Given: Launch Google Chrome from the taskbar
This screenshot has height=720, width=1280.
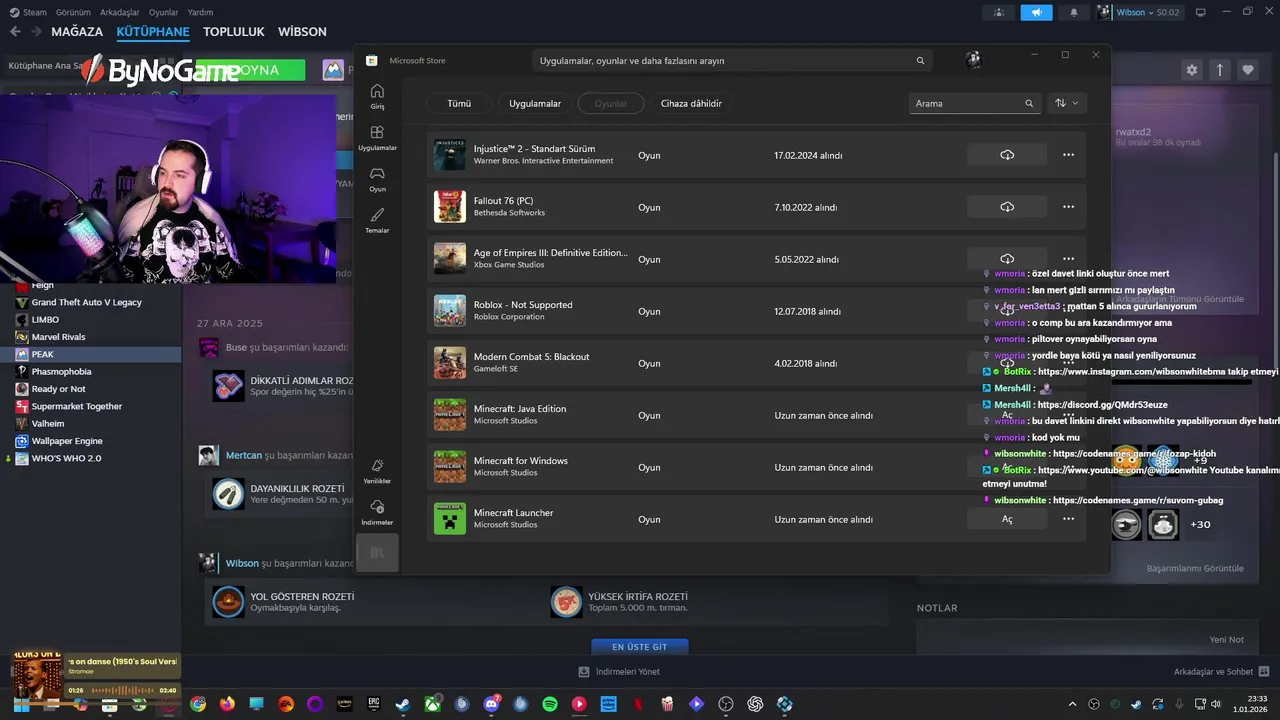Looking at the screenshot, I should pos(198,704).
